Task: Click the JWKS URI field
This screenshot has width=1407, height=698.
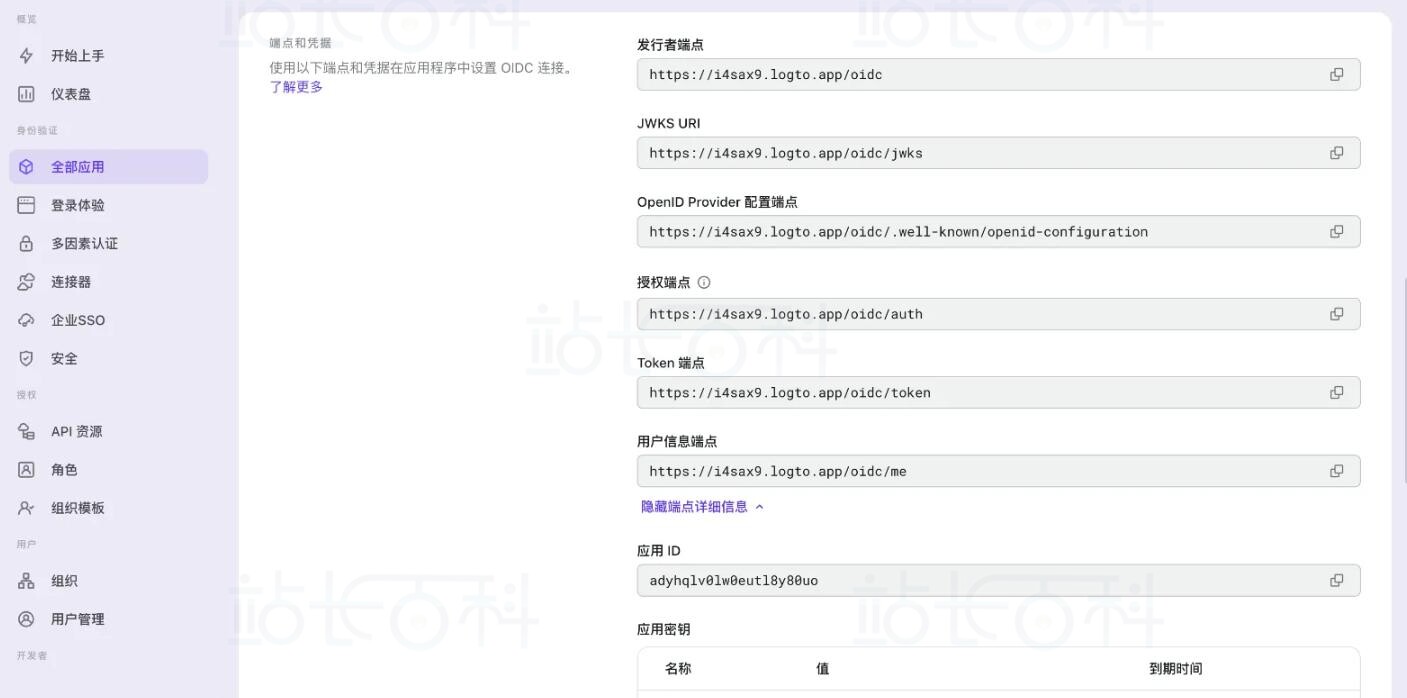Action: 998,153
